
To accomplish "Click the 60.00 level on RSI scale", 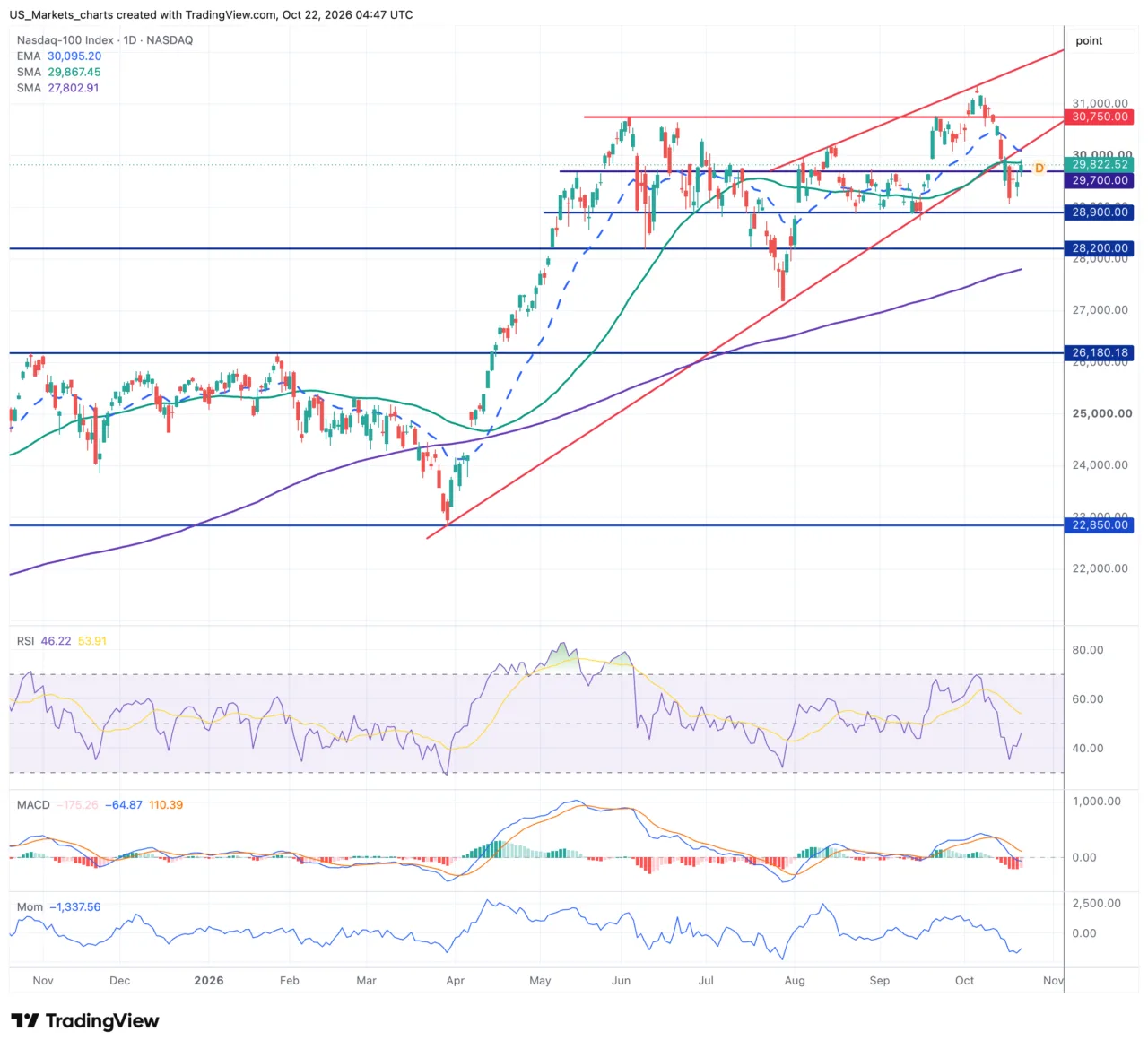I will click(x=1088, y=699).
